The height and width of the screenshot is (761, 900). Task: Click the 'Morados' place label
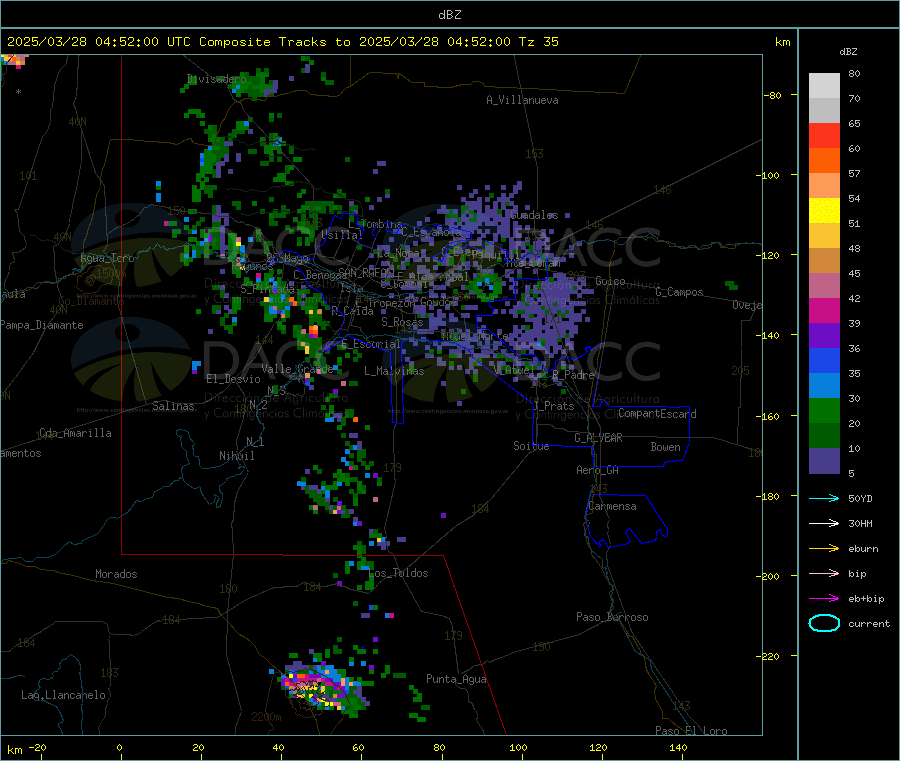tap(116, 574)
